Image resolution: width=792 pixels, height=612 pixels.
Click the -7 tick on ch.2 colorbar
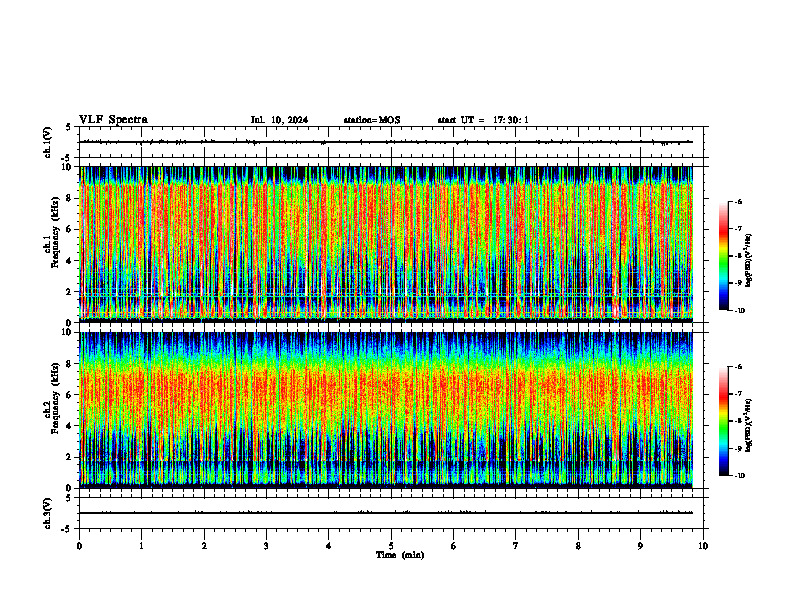(738, 394)
